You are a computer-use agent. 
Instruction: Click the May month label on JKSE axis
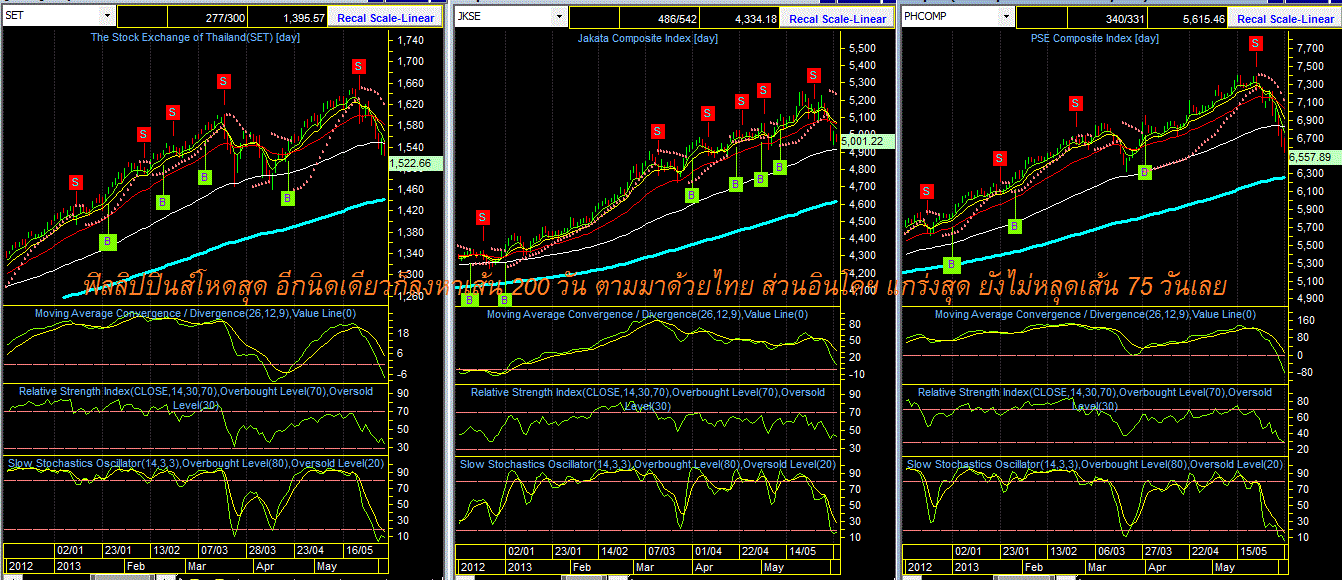pyautogui.click(x=773, y=566)
